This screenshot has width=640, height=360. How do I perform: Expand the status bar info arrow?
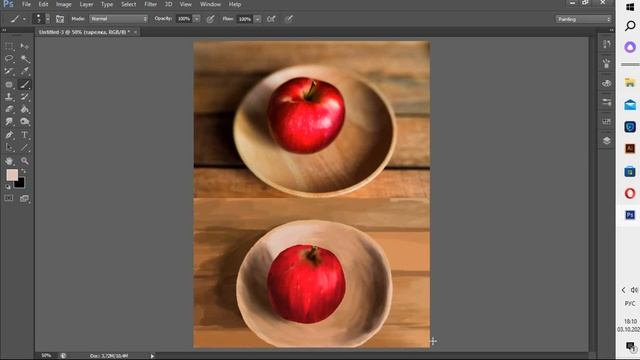[152, 356]
